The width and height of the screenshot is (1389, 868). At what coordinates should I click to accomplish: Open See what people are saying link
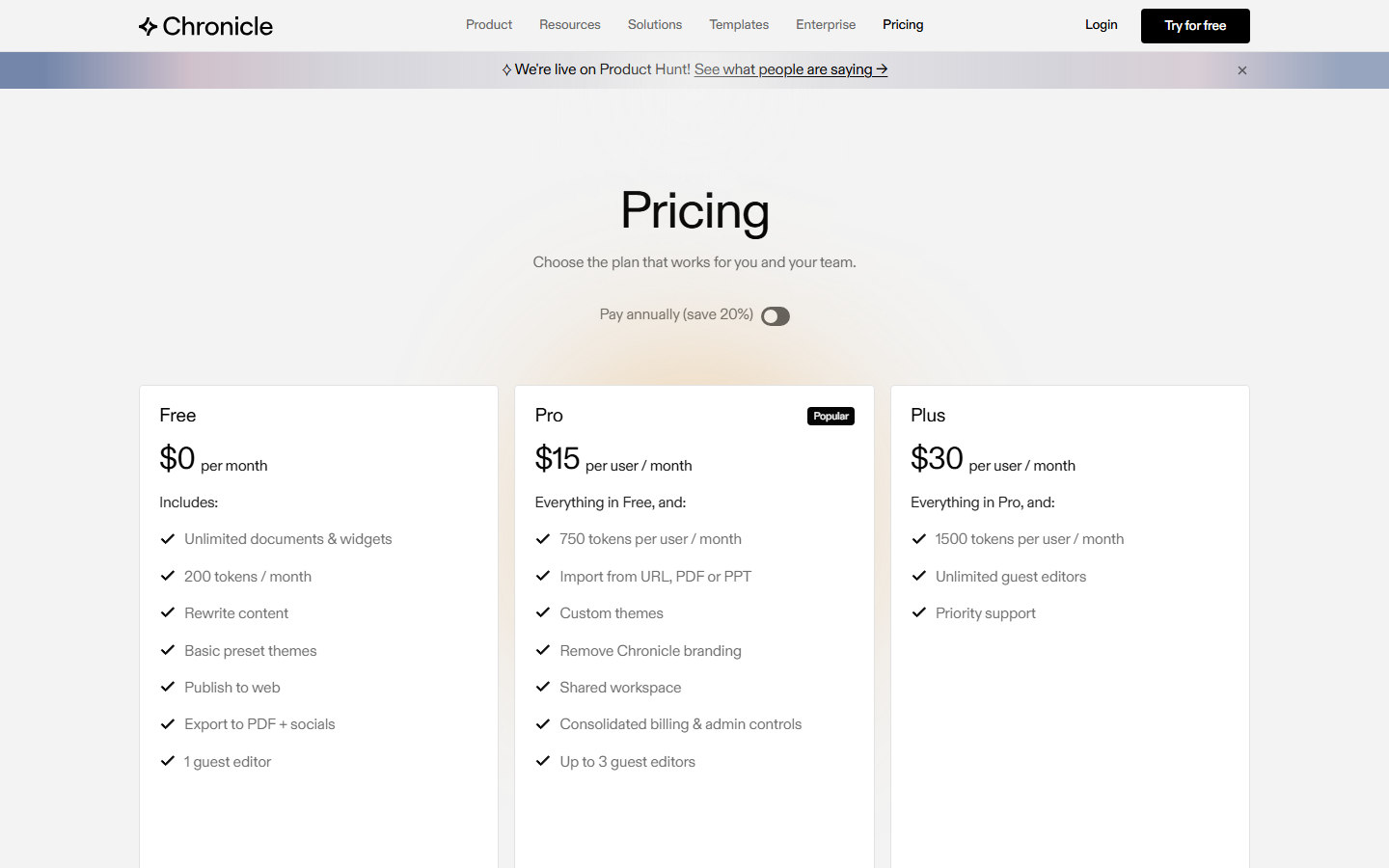(x=790, y=69)
